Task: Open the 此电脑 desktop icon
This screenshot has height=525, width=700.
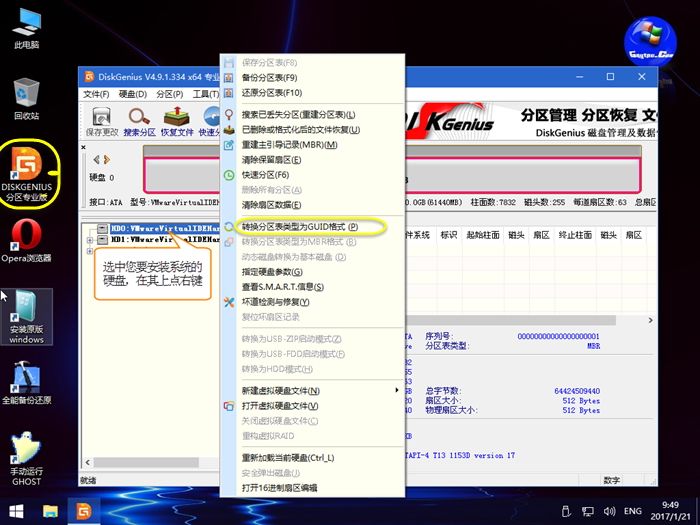Action: [x=26, y=28]
